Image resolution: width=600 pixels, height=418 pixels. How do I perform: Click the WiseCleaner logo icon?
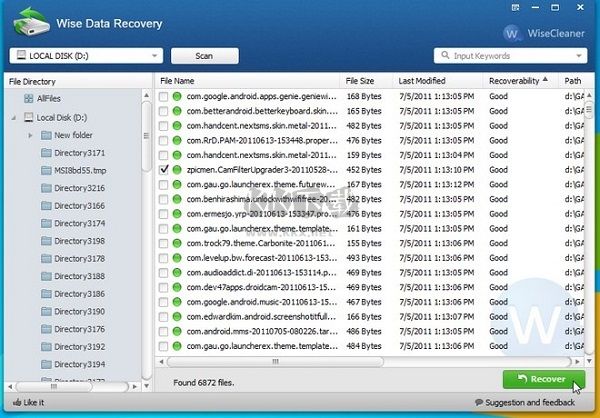pyautogui.click(x=513, y=33)
